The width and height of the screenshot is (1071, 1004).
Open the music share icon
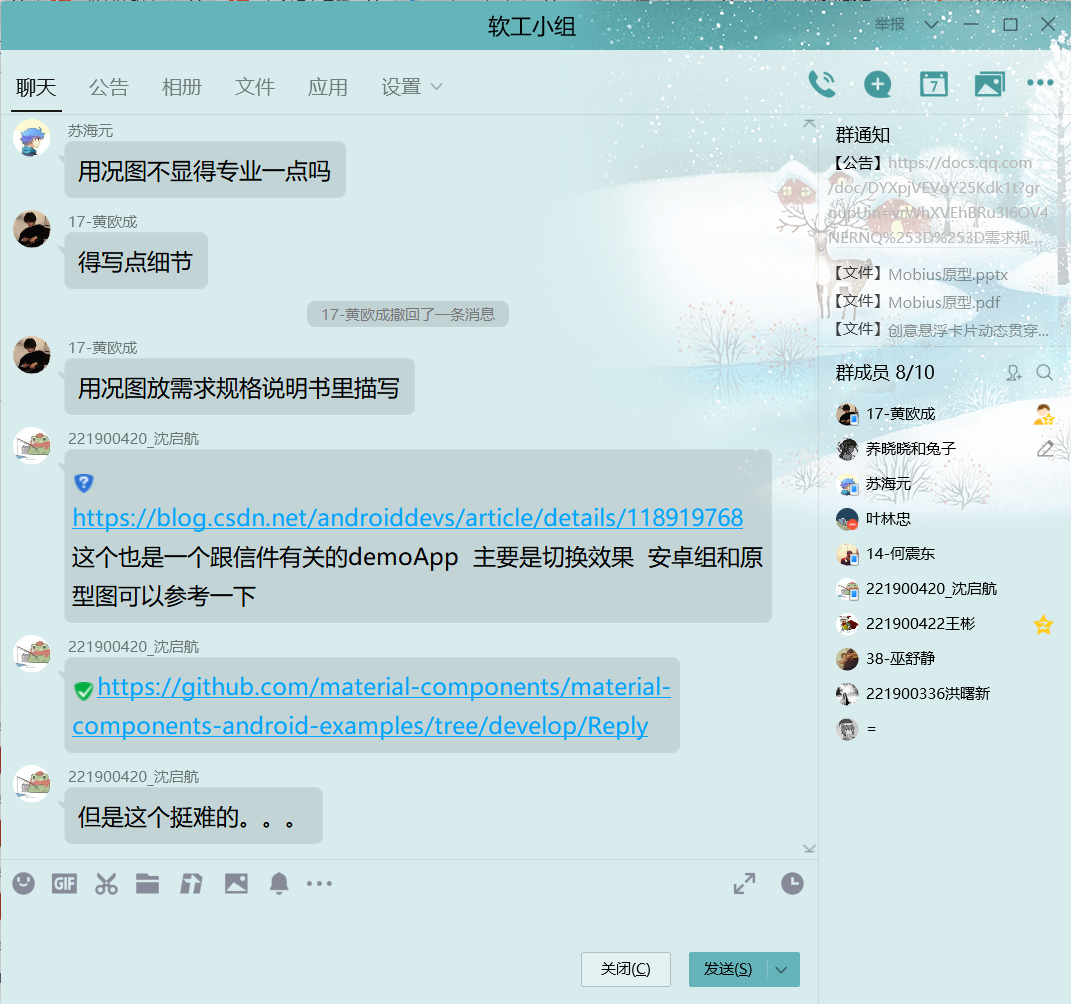pos(191,884)
